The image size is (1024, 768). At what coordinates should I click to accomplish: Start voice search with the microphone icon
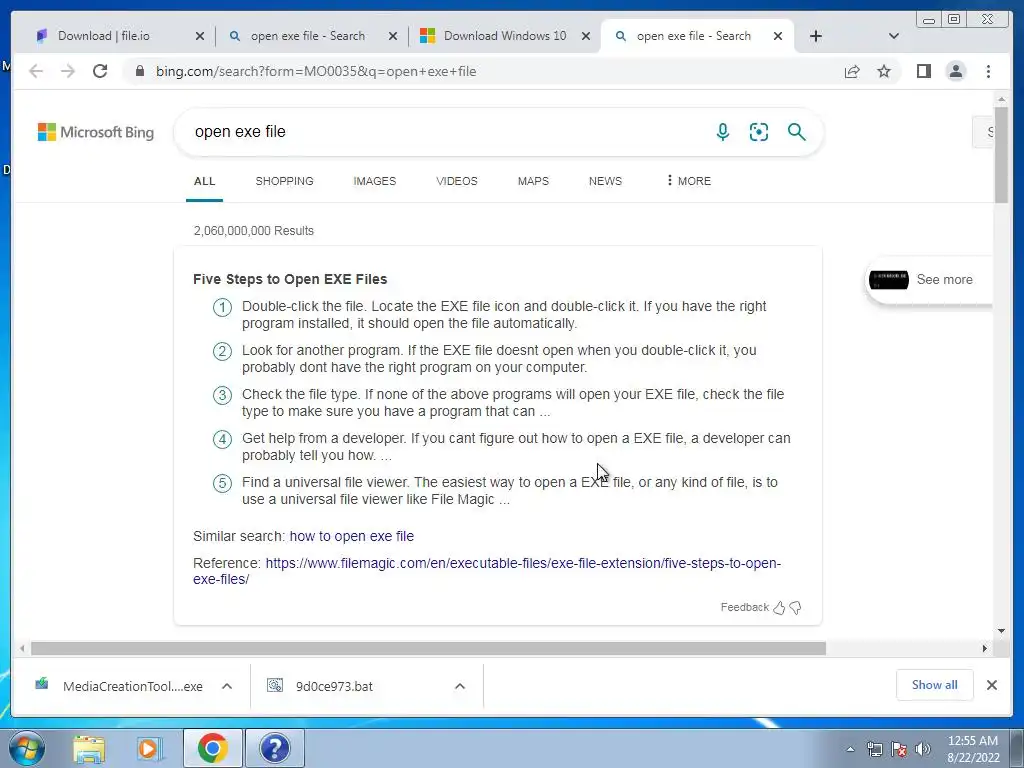click(722, 132)
